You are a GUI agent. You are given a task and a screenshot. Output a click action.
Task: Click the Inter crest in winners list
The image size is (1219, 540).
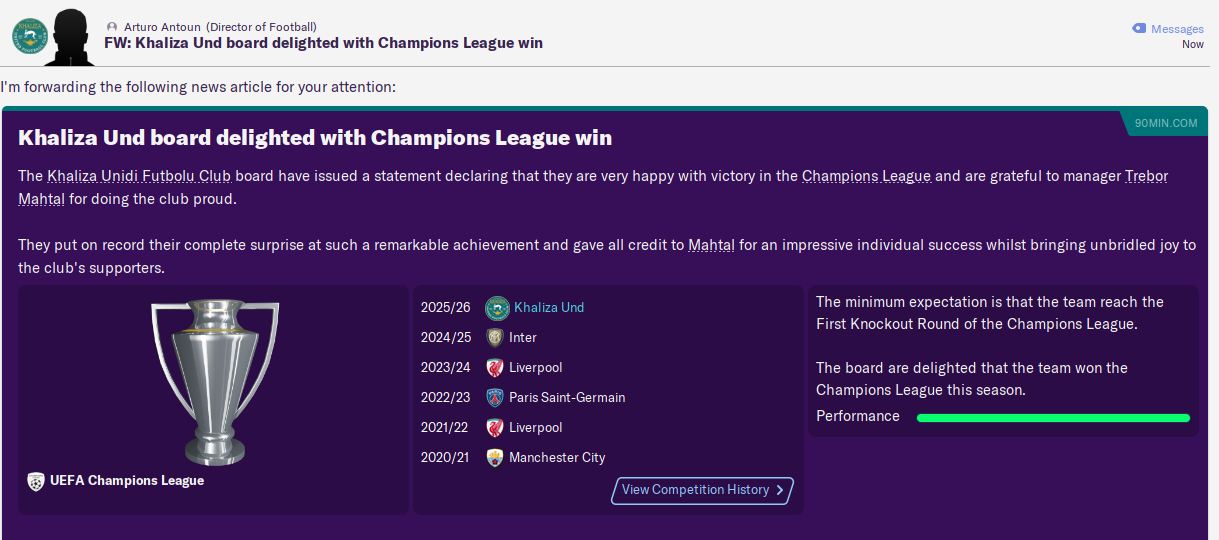(494, 338)
